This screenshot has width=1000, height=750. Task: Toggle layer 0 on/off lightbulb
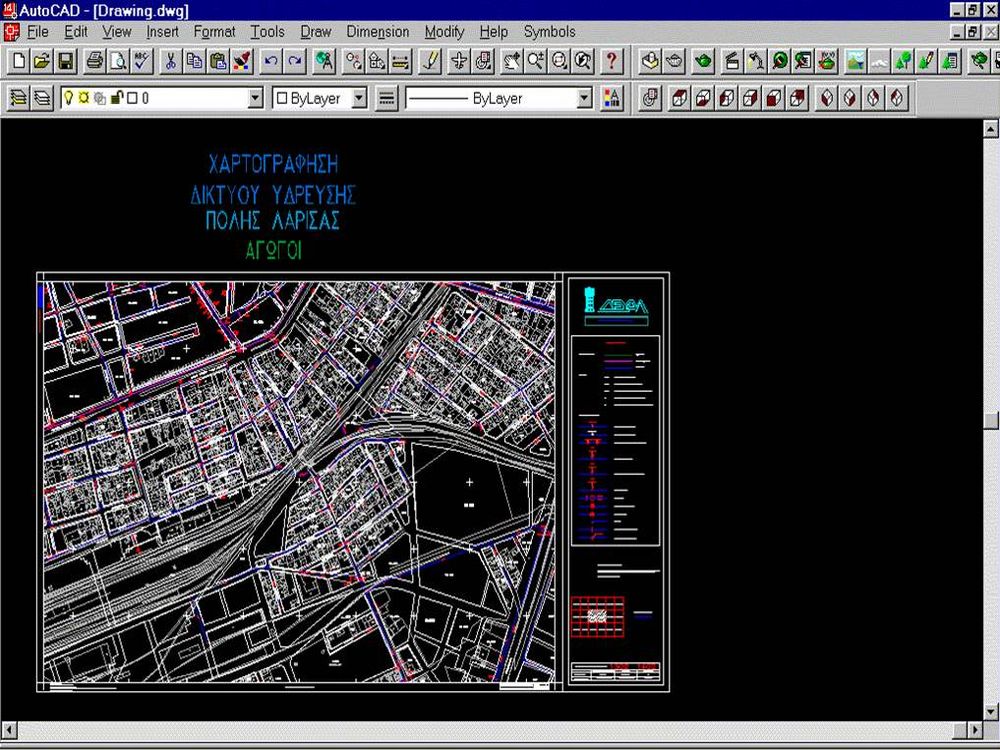click(68, 98)
